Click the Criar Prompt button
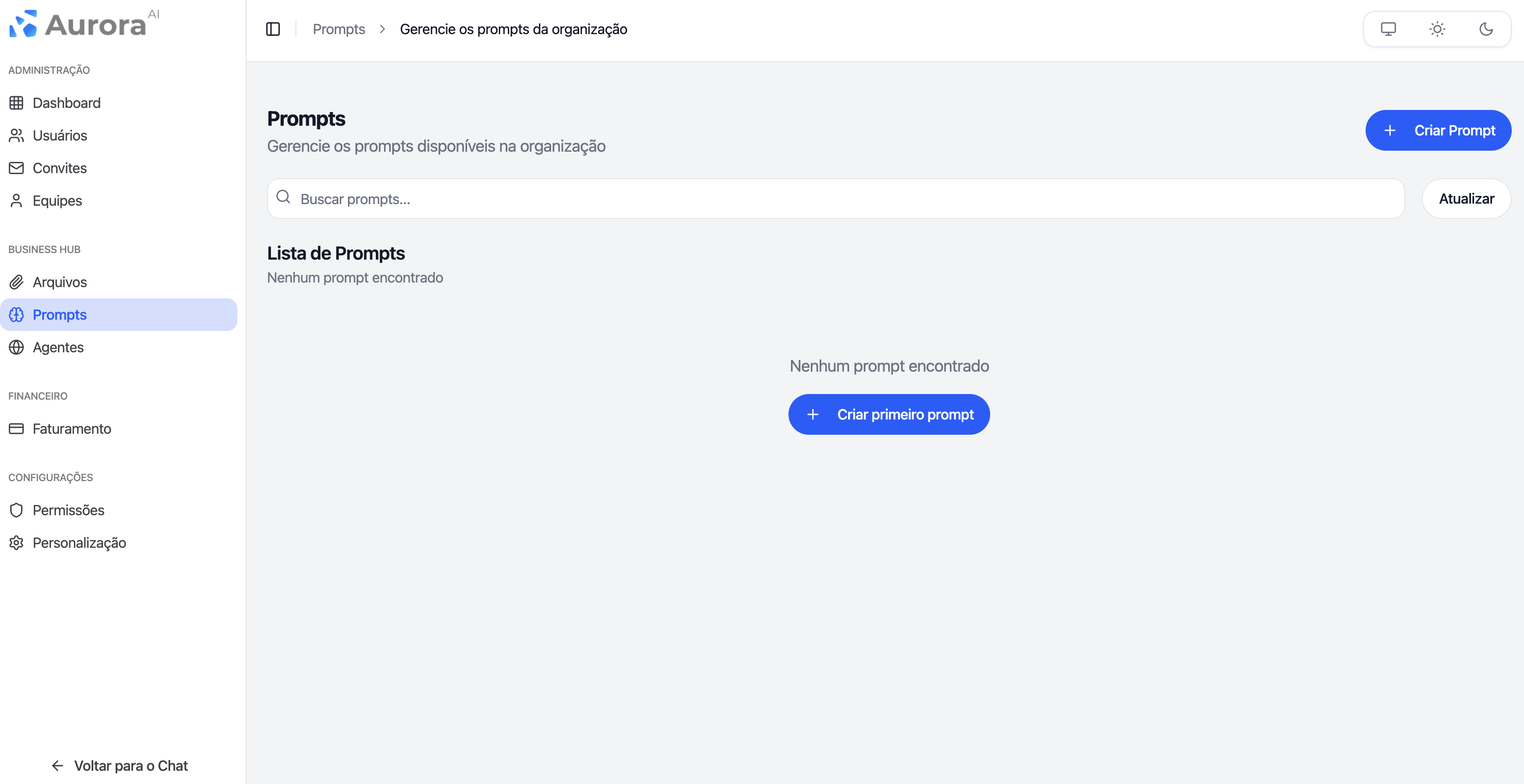 point(1438,130)
